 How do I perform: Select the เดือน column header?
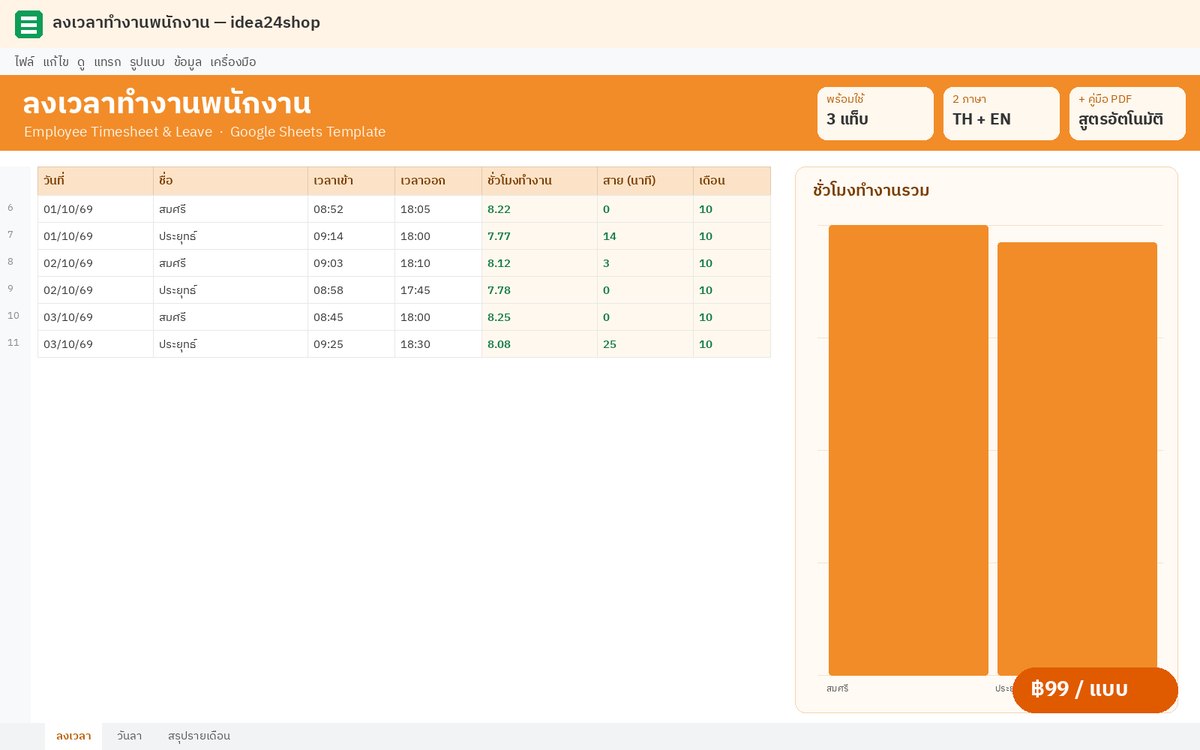point(732,181)
